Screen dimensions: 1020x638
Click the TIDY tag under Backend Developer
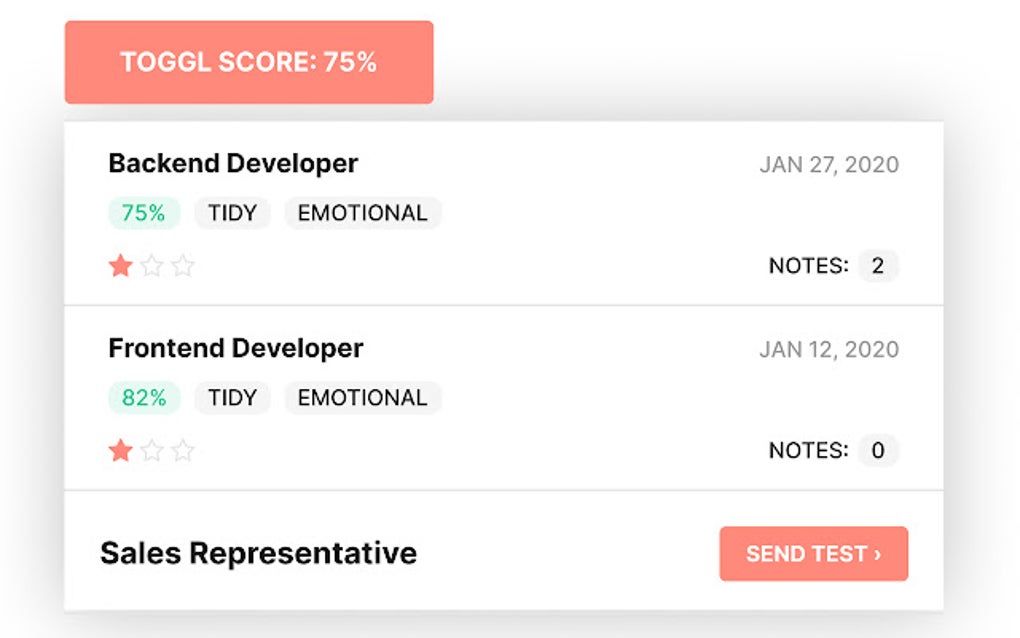coord(233,213)
